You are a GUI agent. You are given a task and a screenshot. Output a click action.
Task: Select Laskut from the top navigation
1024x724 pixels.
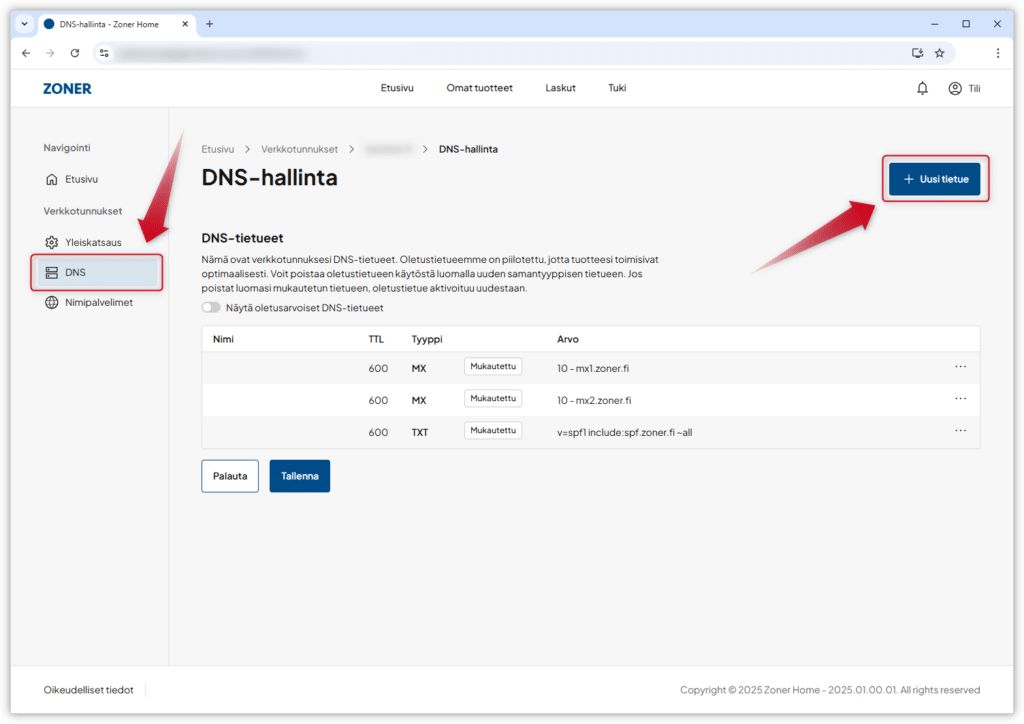560,88
